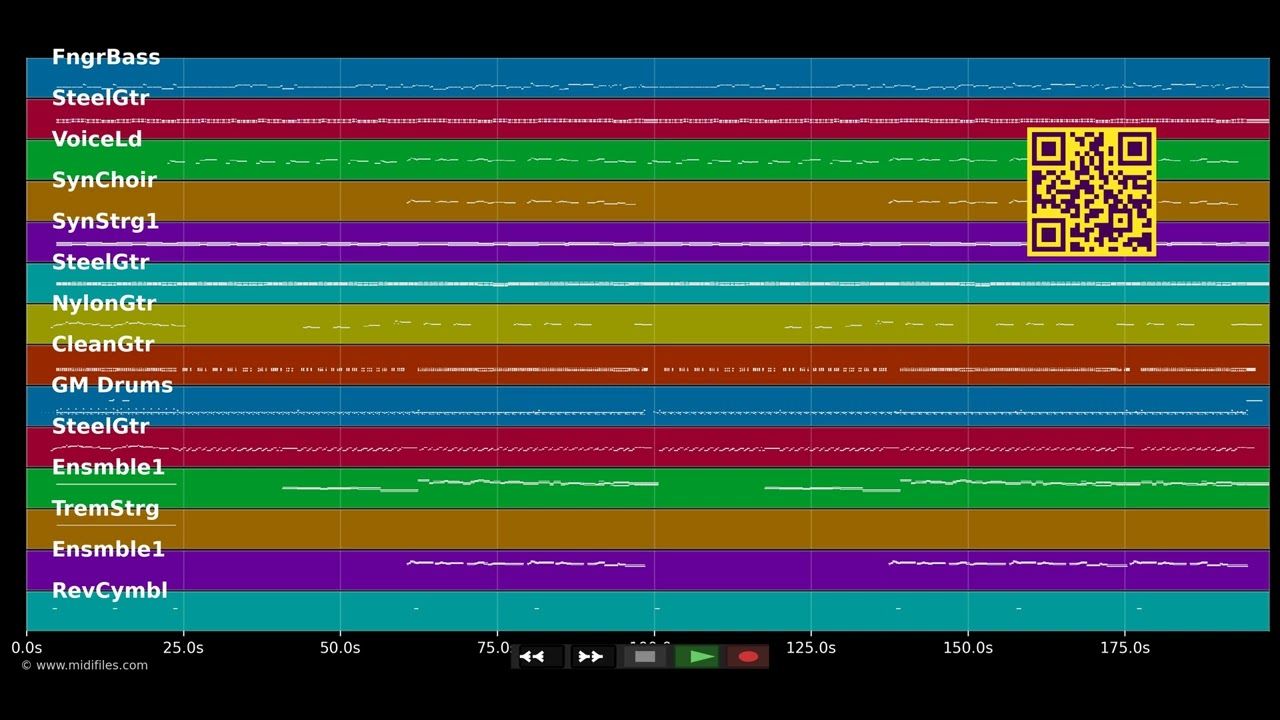Select the GM Drums track label
Image resolution: width=1280 pixels, height=720 pixels.
pyautogui.click(x=112, y=385)
